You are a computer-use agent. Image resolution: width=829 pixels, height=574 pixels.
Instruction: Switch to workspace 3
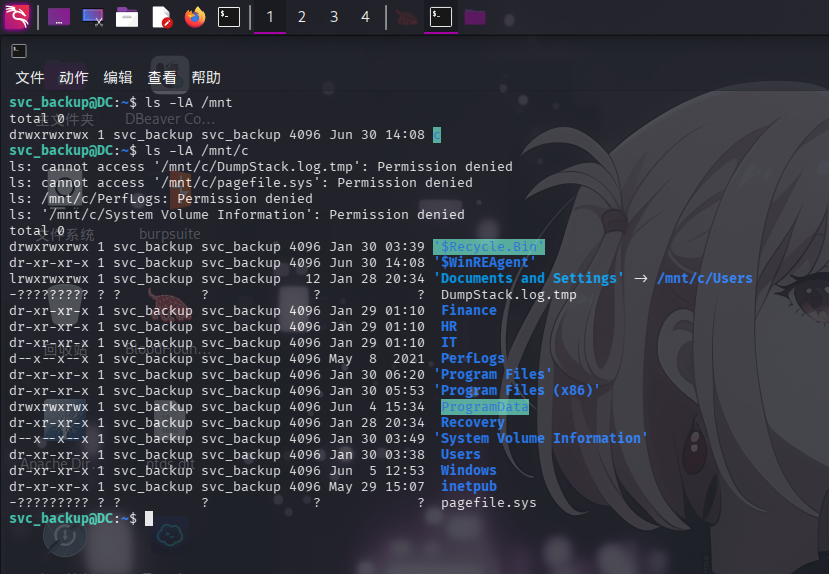pyautogui.click(x=334, y=17)
